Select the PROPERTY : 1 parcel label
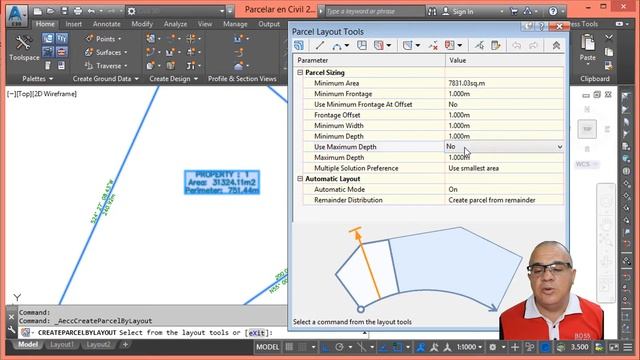The width and height of the screenshot is (640, 360). pos(222,182)
